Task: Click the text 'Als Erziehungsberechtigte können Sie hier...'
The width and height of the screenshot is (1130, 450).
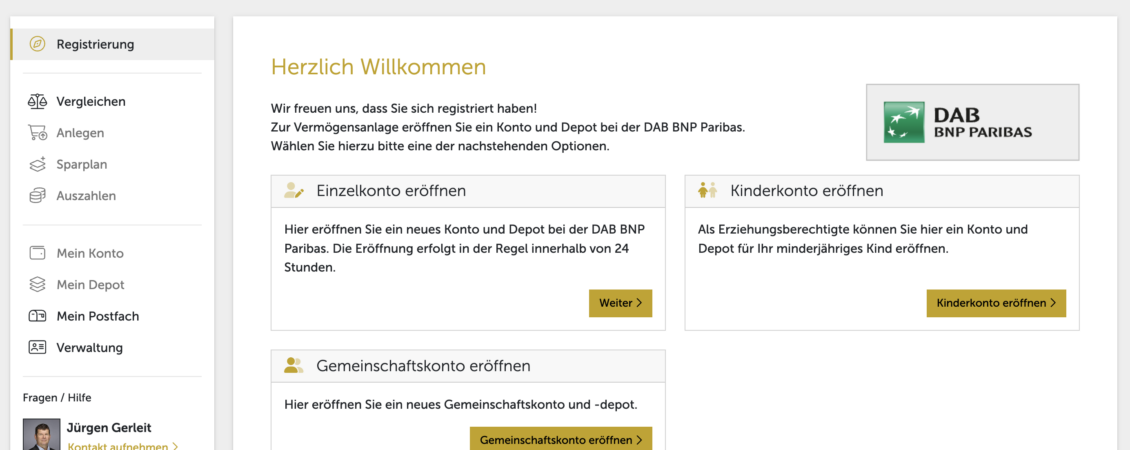Action: [863, 239]
